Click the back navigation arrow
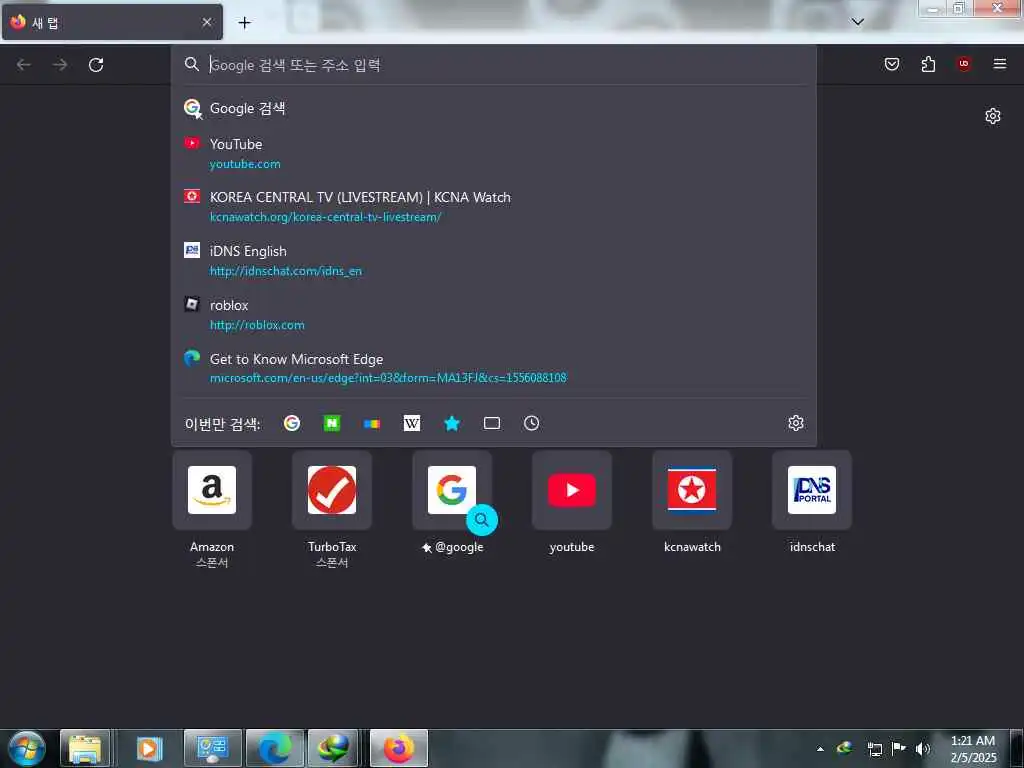This screenshot has width=1024, height=768. [24, 65]
